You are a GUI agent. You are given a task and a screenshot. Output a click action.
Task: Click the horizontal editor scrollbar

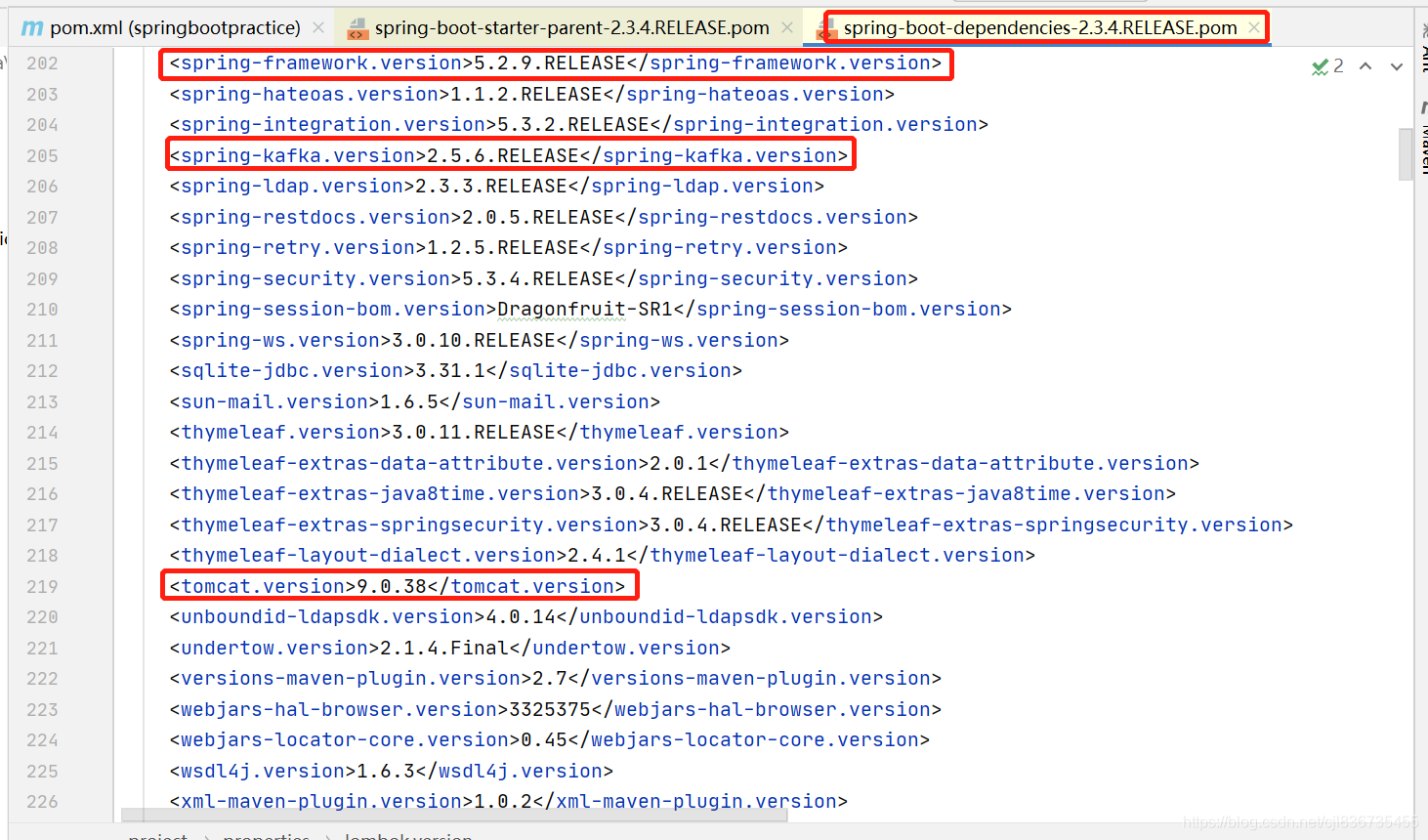(x=454, y=815)
